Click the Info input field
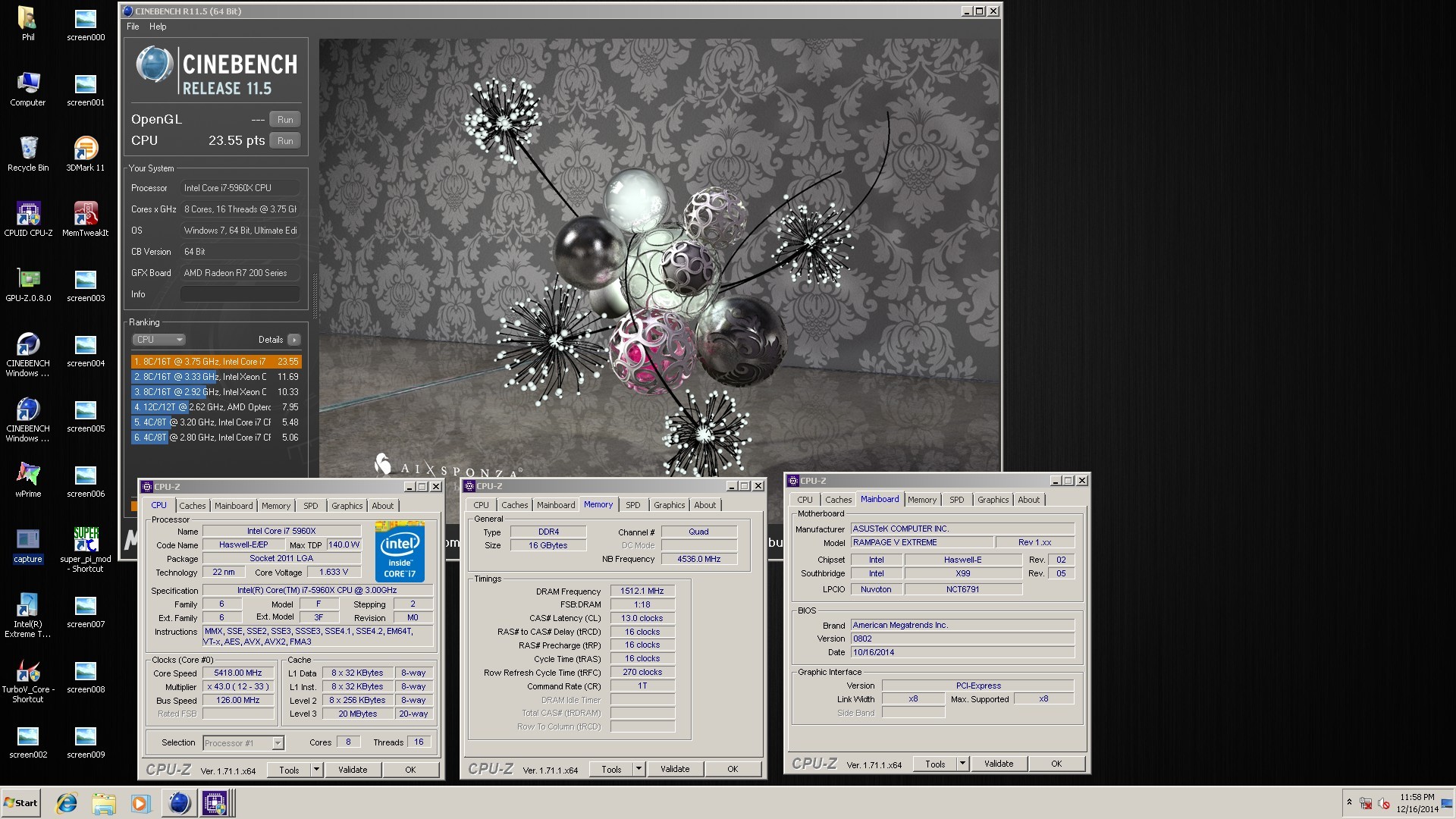Image resolution: width=1456 pixels, height=819 pixels. (240, 294)
